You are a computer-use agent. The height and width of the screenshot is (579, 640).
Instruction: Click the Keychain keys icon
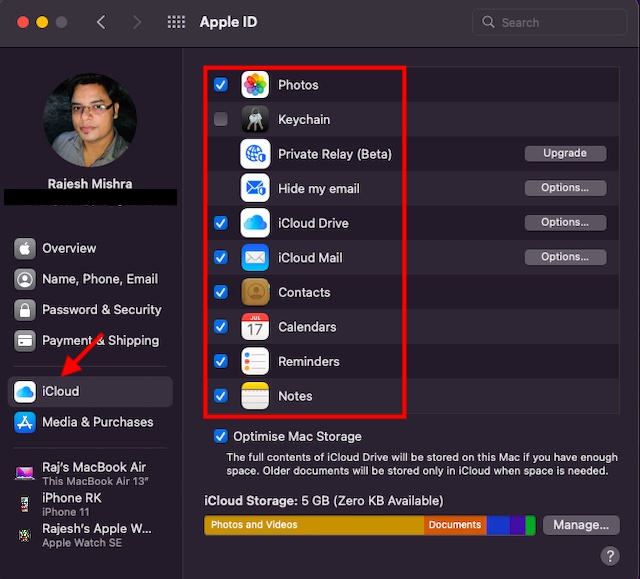click(x=255, y=119)
